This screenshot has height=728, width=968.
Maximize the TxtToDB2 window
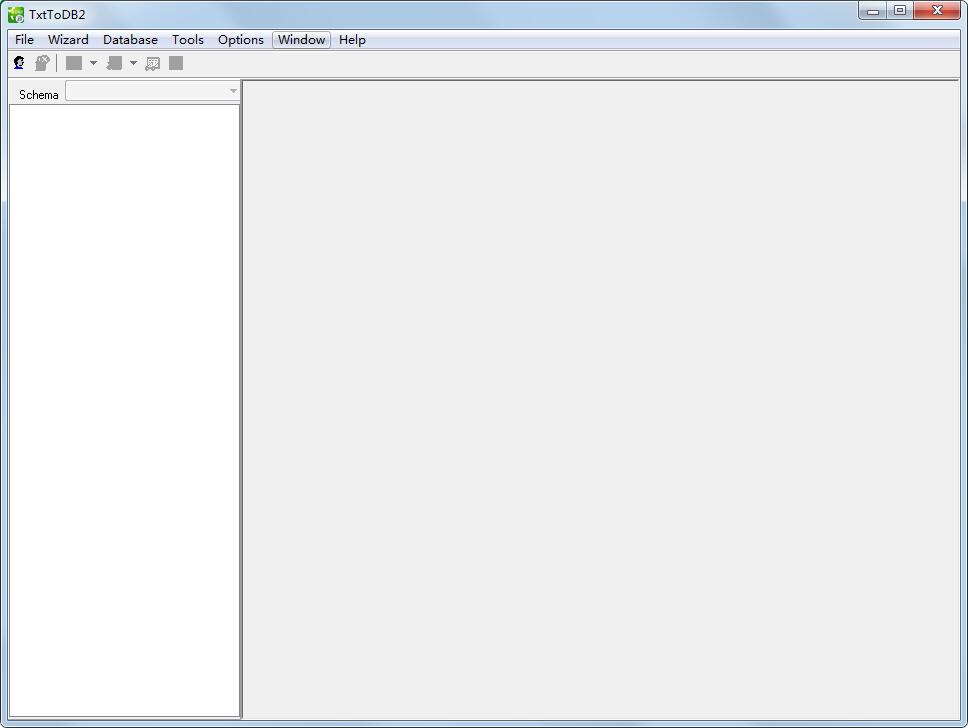tap(900, 10)
